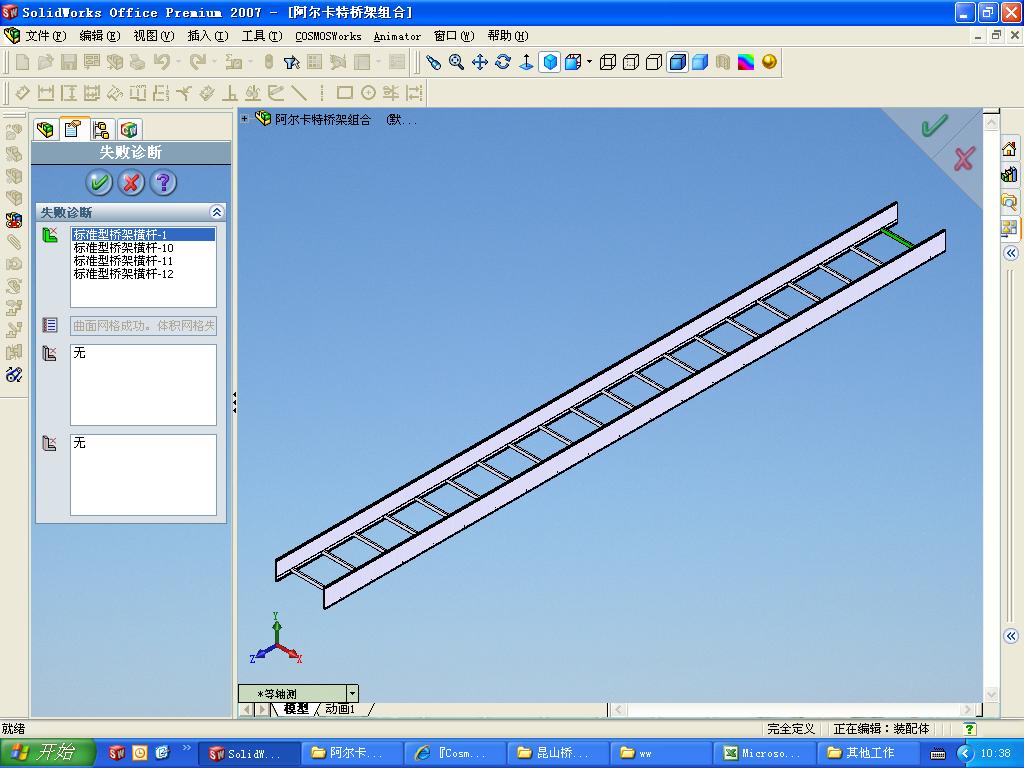Click the mesh status message field
1024x768 pixels.
coord(143,325)
